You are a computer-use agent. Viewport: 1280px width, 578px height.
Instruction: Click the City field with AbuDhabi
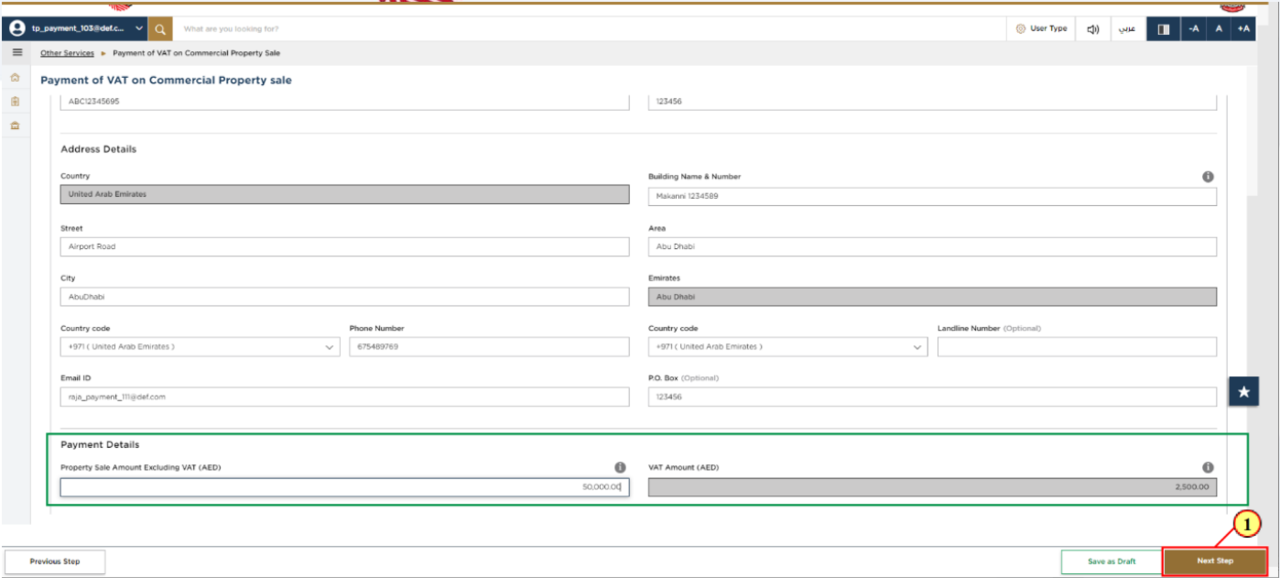(345, 297)
